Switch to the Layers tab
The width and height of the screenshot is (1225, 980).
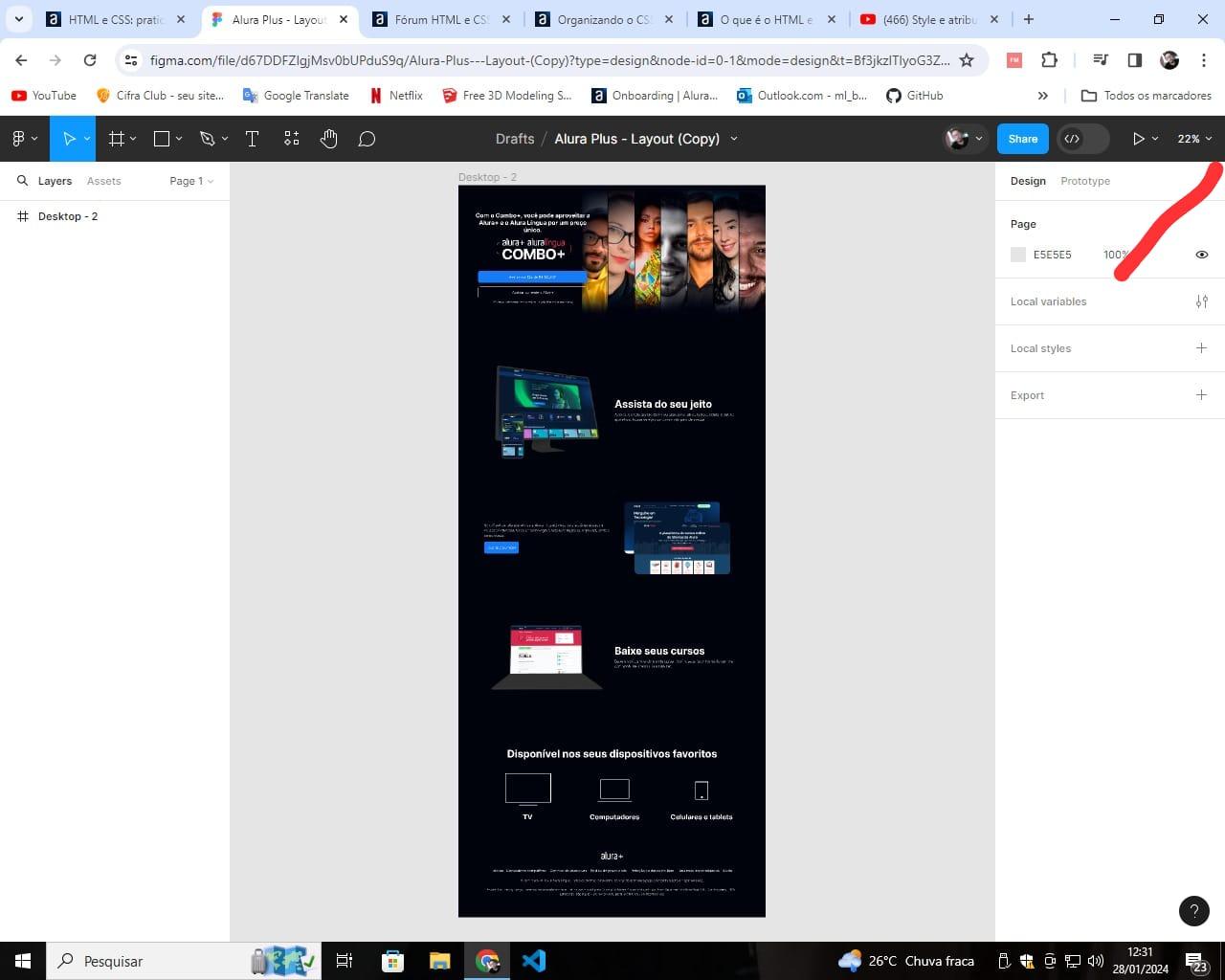[55, 181]
